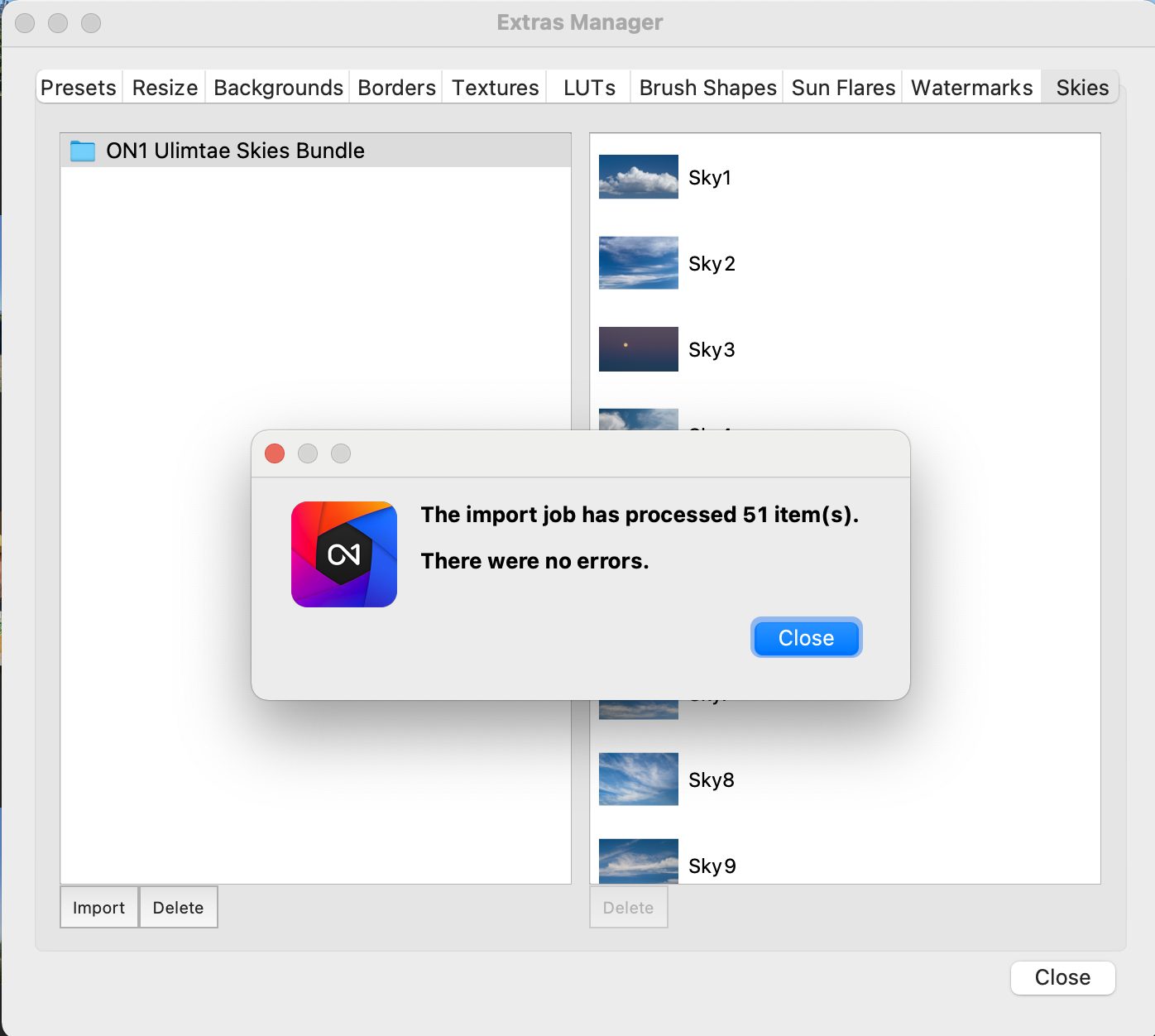Close the import results dialog

point(806,638)
